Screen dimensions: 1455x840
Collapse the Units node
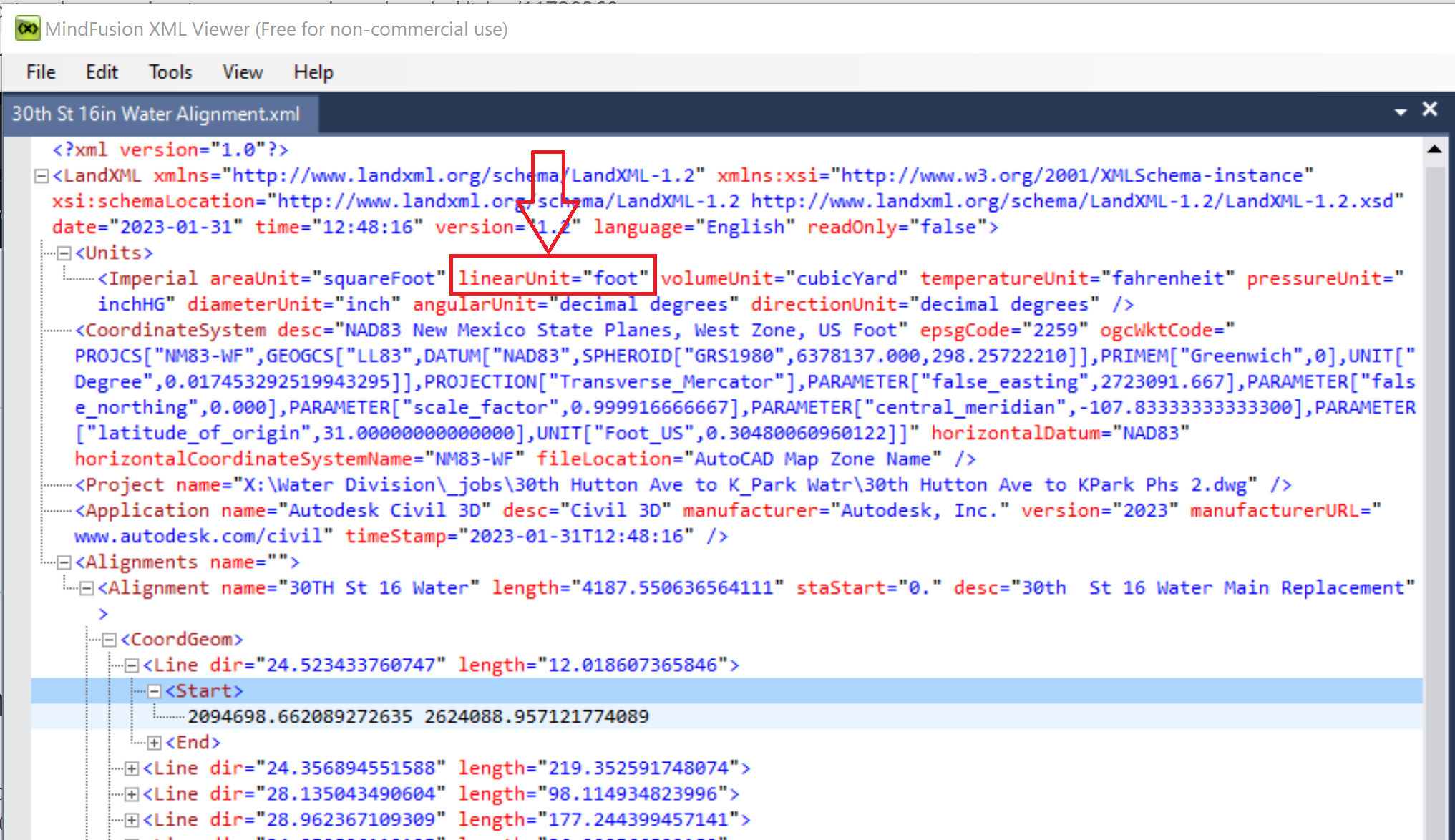(64, 253)
